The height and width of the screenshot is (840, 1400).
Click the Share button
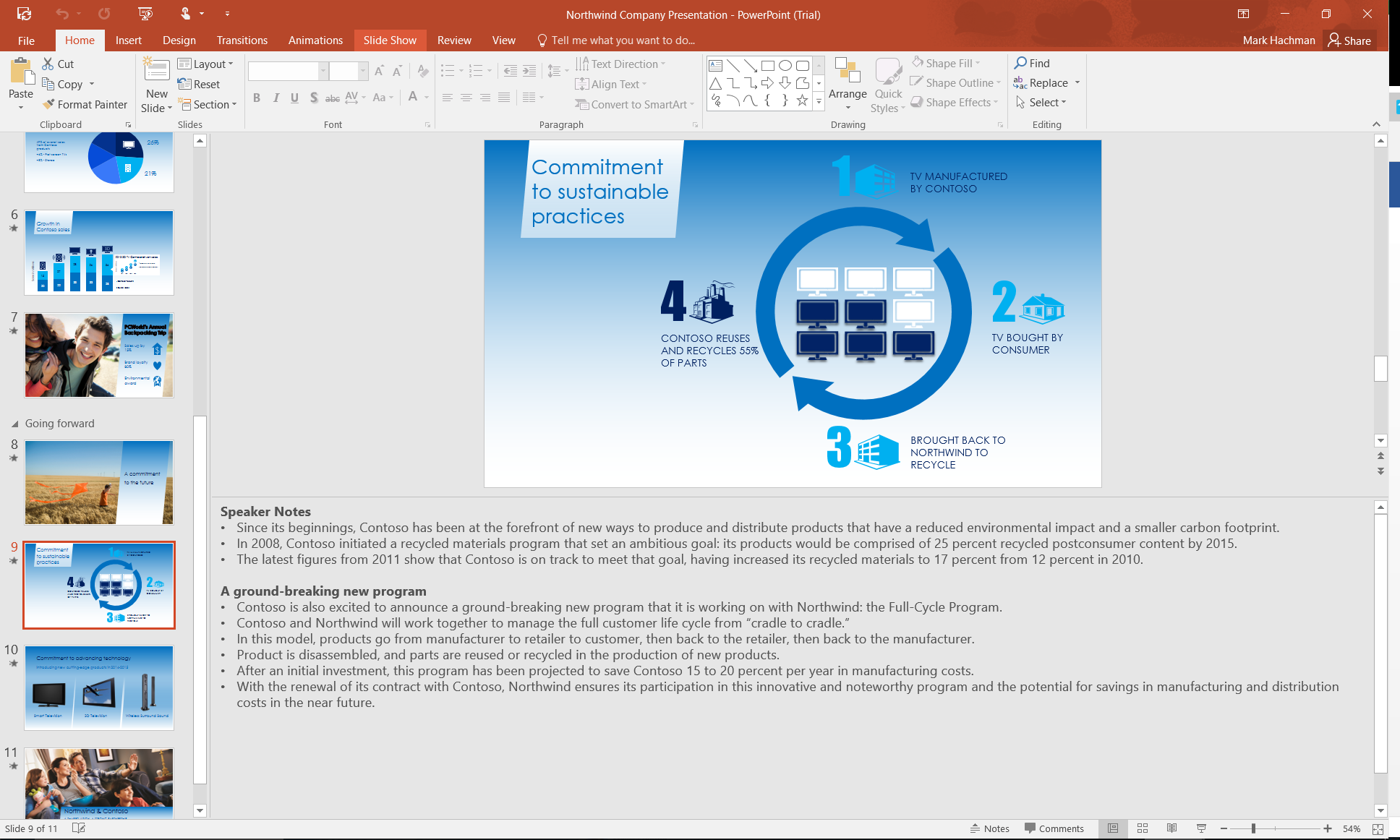pyautogui.click(x=1349, y=40)
